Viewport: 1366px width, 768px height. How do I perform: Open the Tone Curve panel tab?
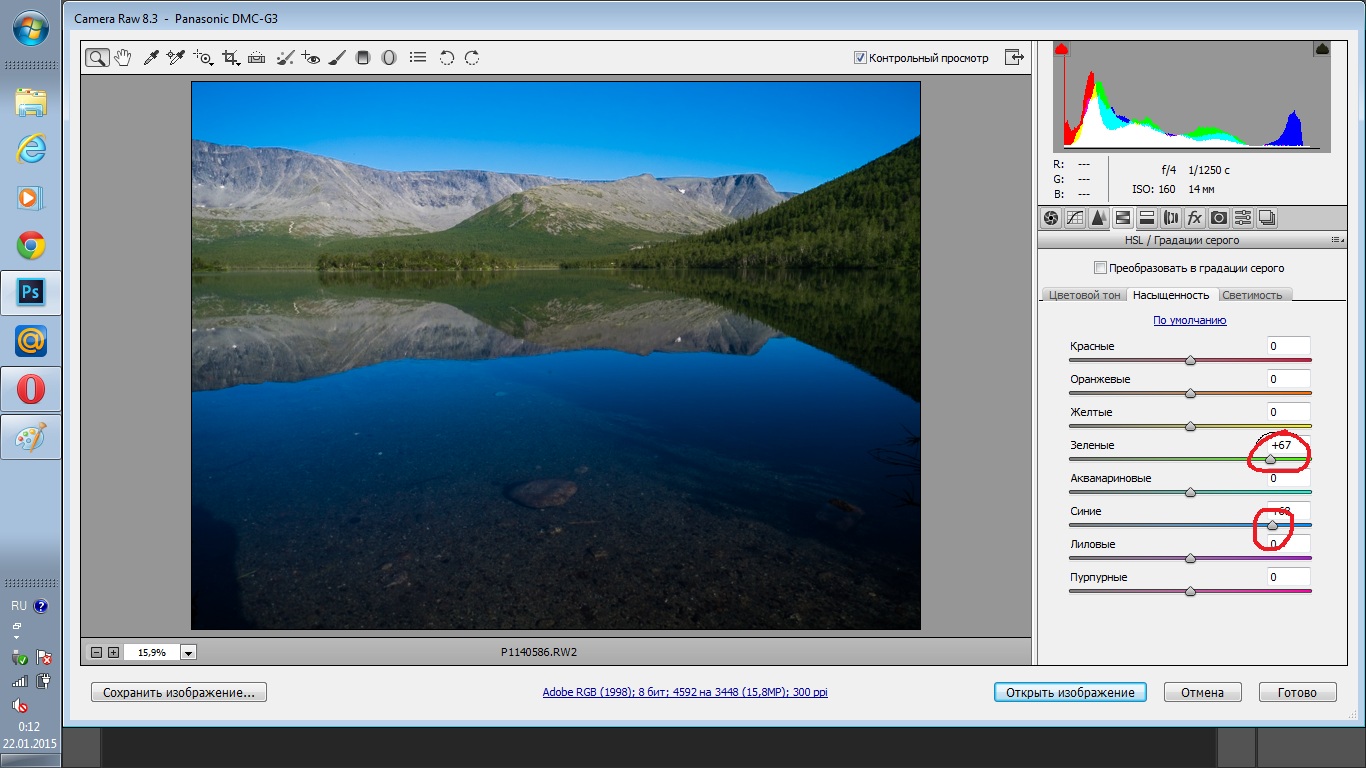[x=1075, y=218]
